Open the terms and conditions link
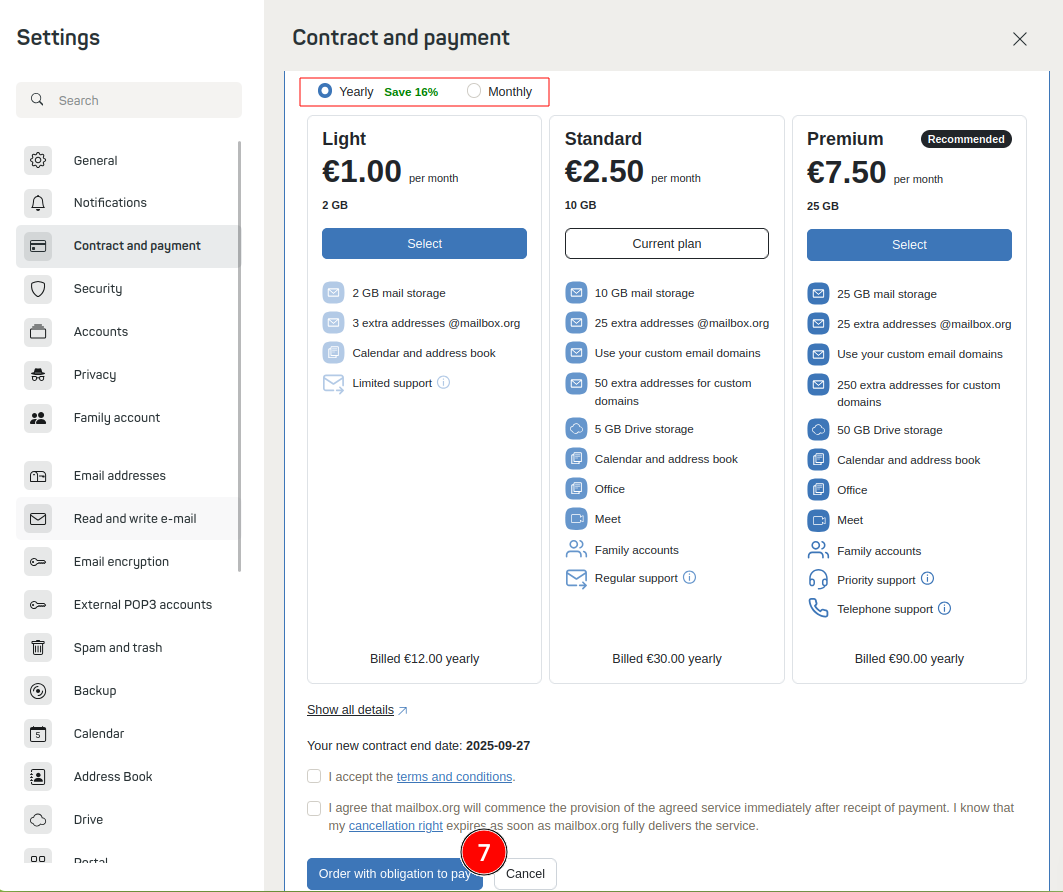 pos(455,777)
